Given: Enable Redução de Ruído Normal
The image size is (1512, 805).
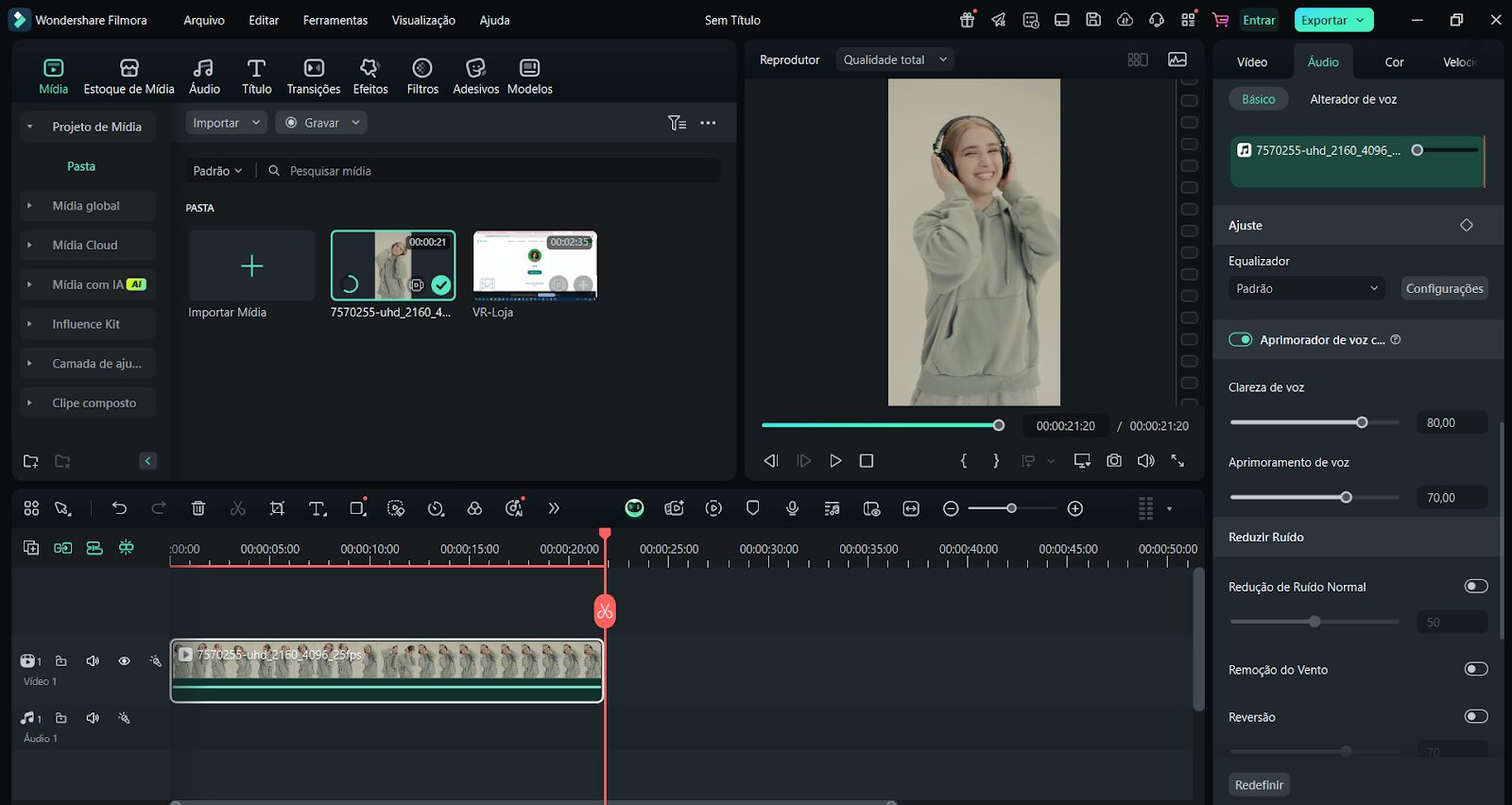Looking at the screenshot, I should 1475,587.
